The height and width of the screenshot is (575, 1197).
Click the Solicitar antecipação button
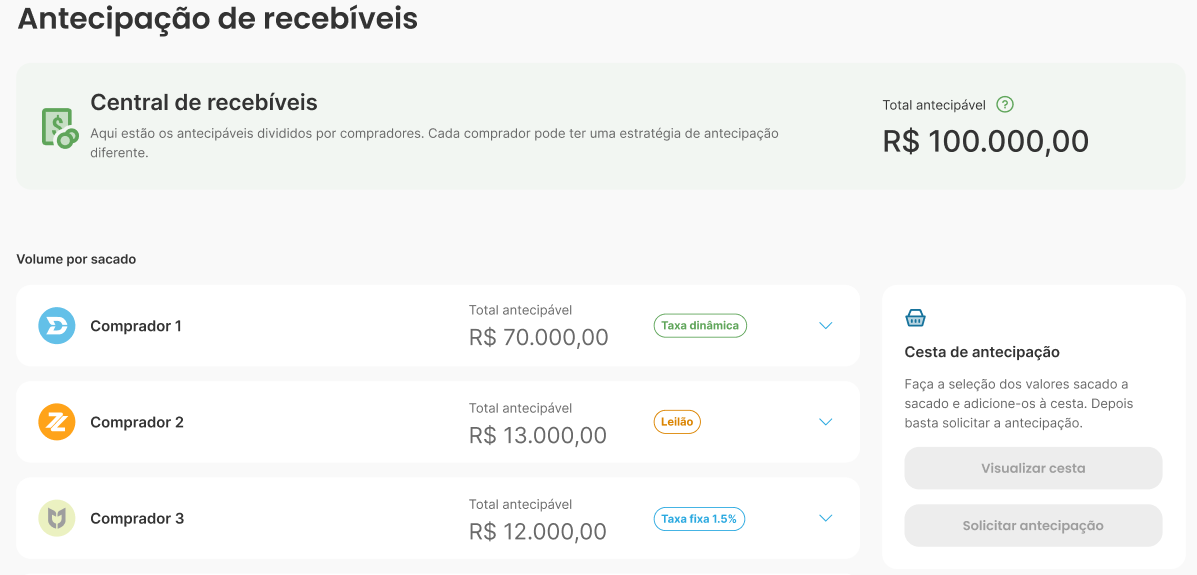pos(1034,525)
